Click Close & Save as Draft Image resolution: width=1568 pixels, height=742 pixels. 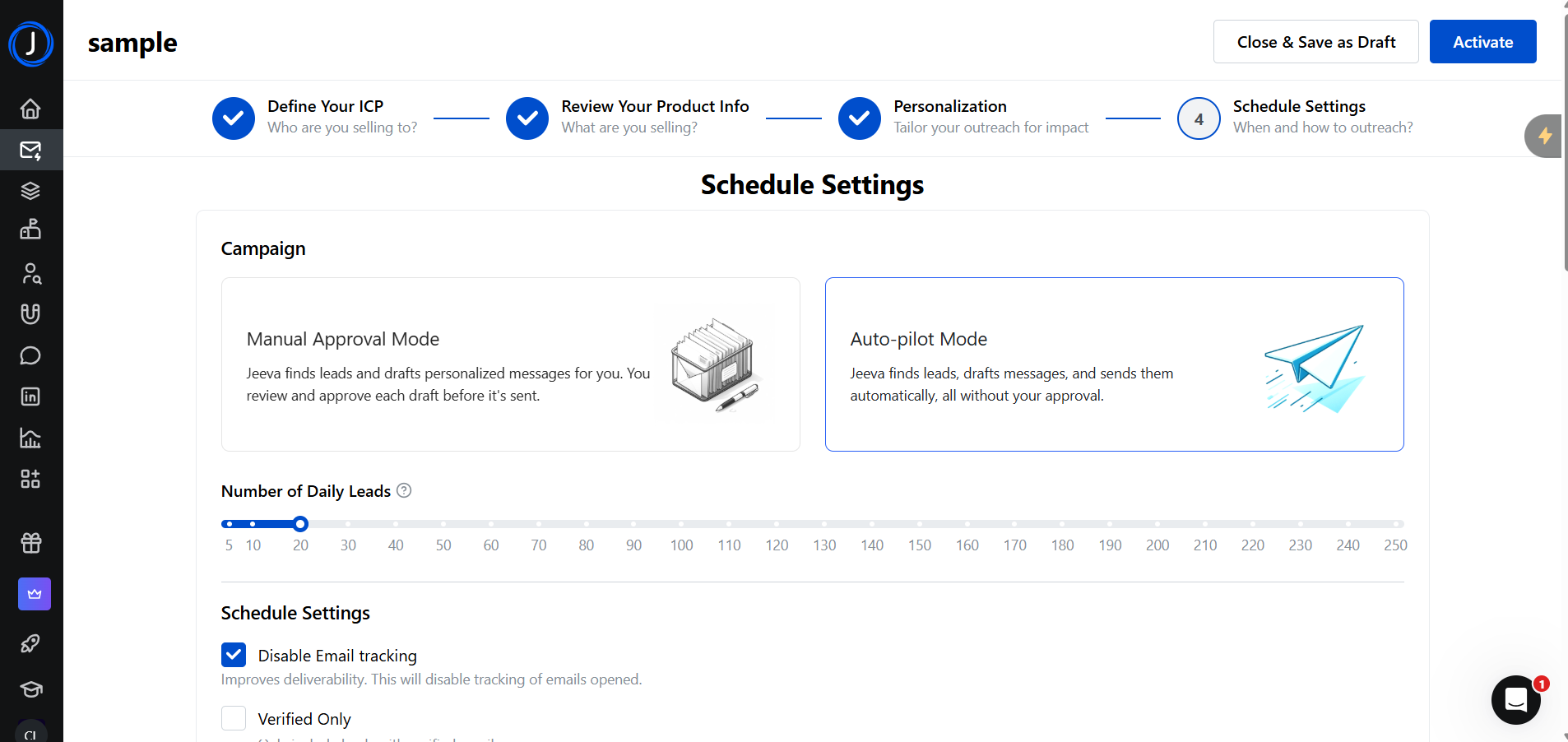(1315, 42)
